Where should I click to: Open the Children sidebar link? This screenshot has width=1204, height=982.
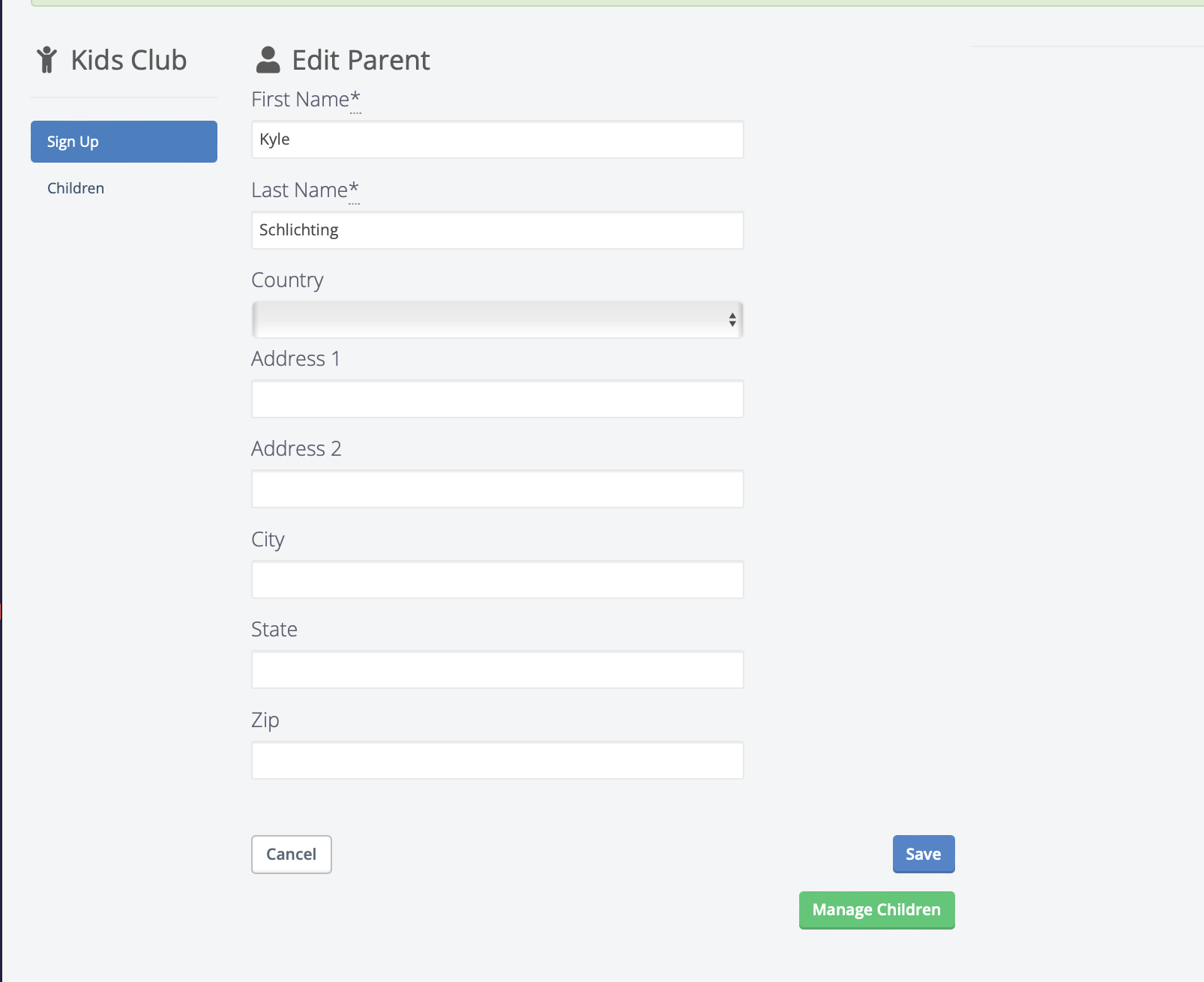[76, 188]
